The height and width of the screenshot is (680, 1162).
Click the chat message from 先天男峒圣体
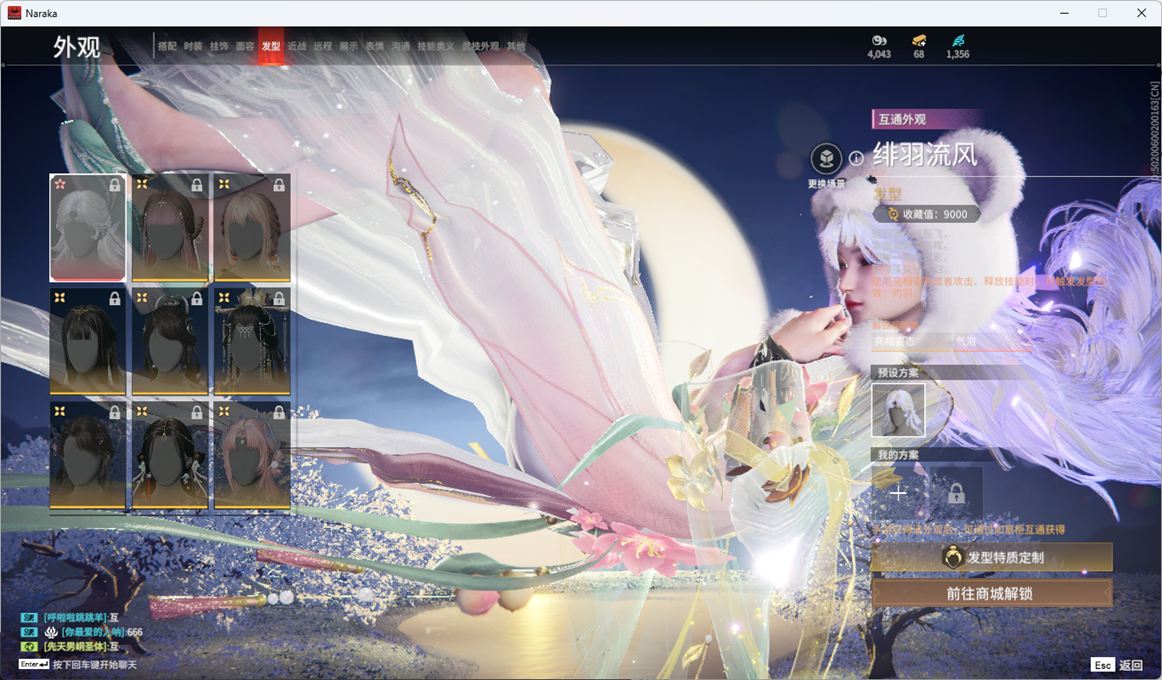[x=81, y=647]
